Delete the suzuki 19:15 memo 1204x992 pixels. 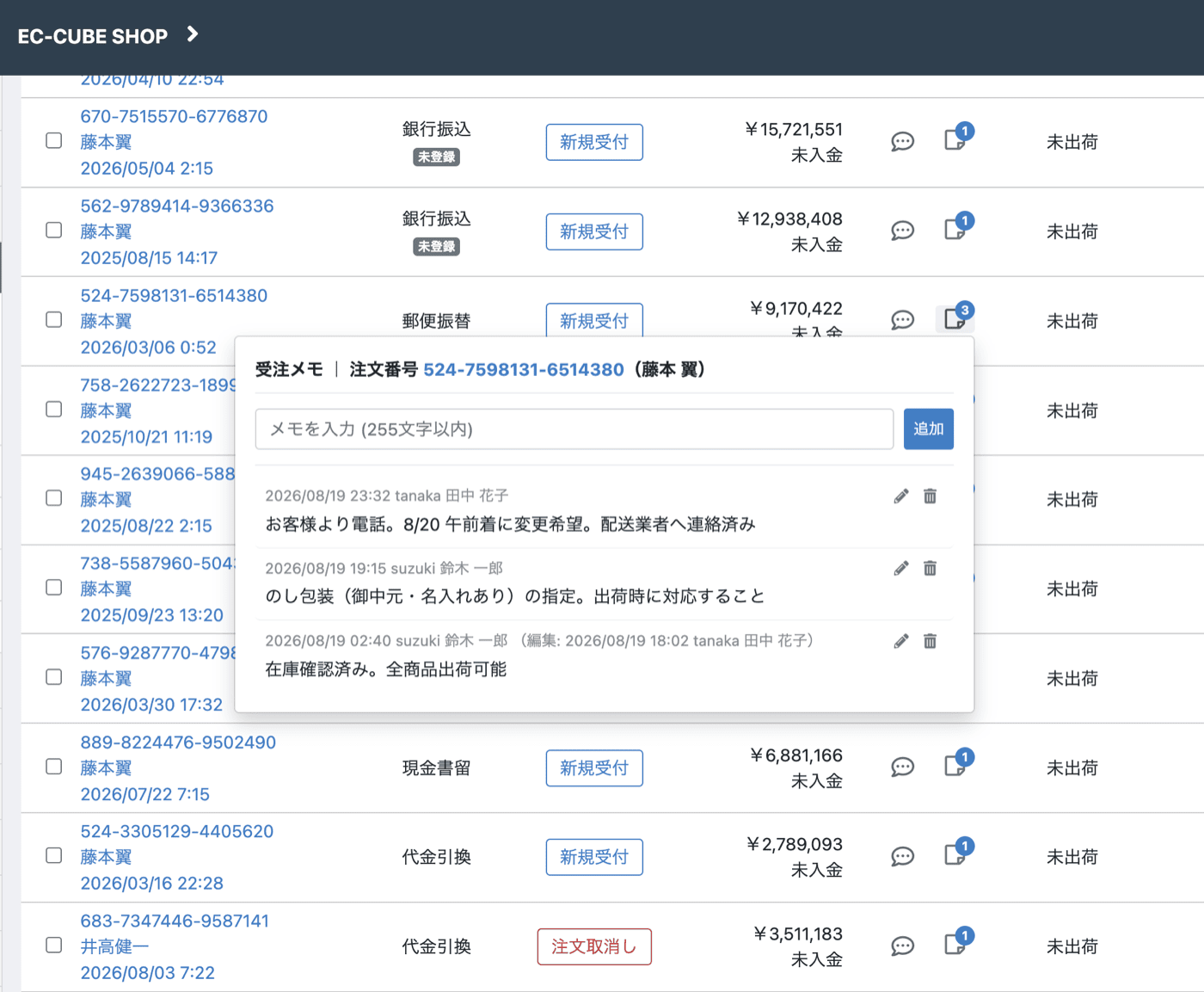coord(930,569)
